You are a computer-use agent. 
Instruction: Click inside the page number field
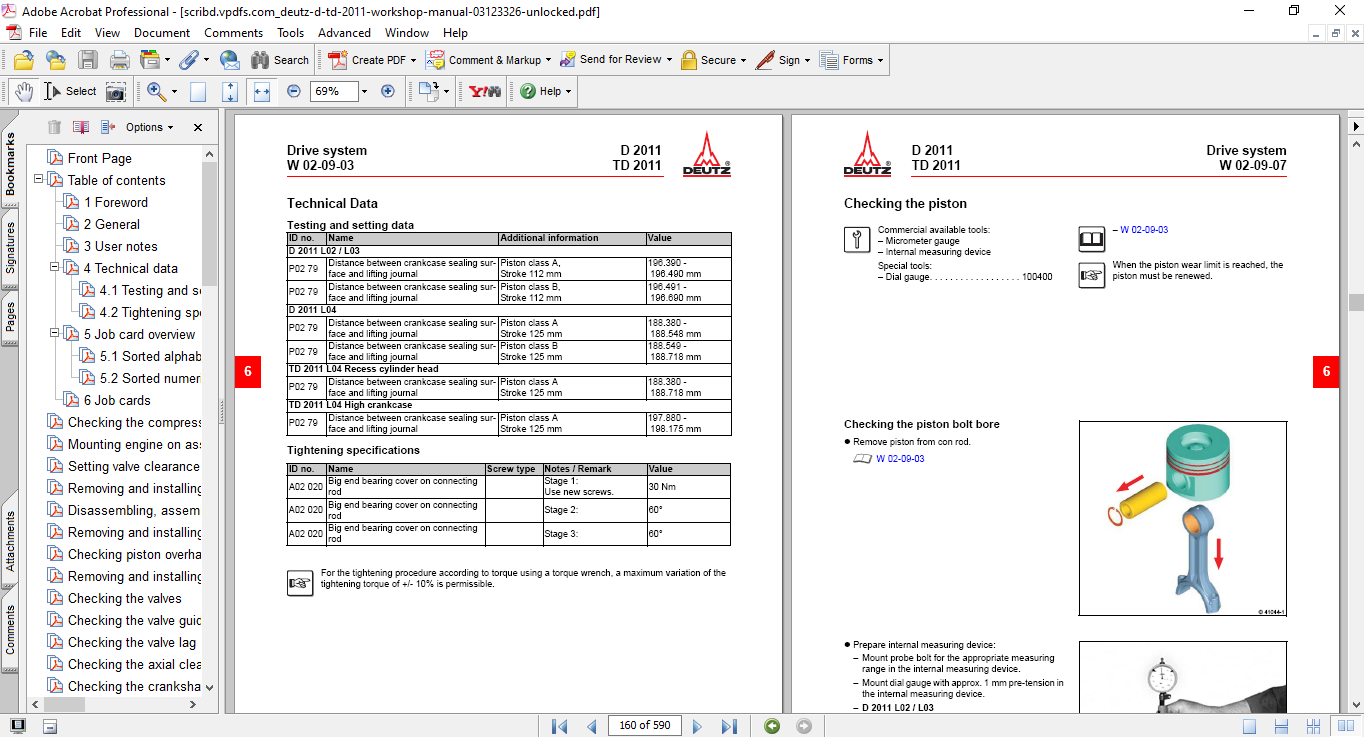(x=644, y=725)
